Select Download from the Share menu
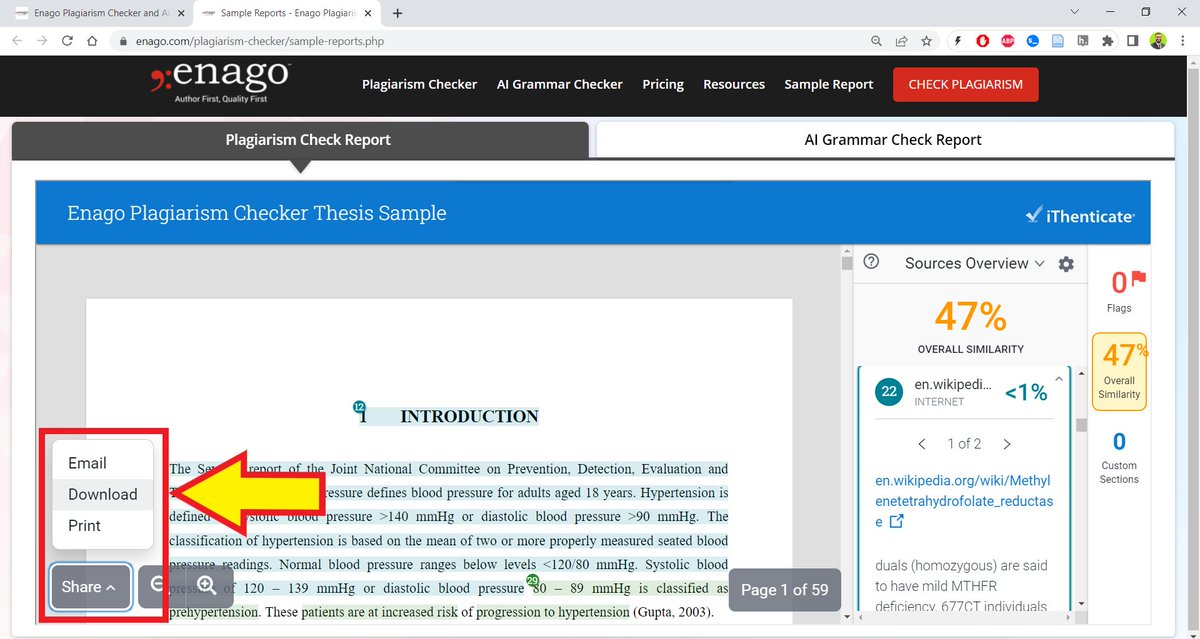Image resolution: width=1200 pixels, height=639 pixels. (x=102, y=494)
